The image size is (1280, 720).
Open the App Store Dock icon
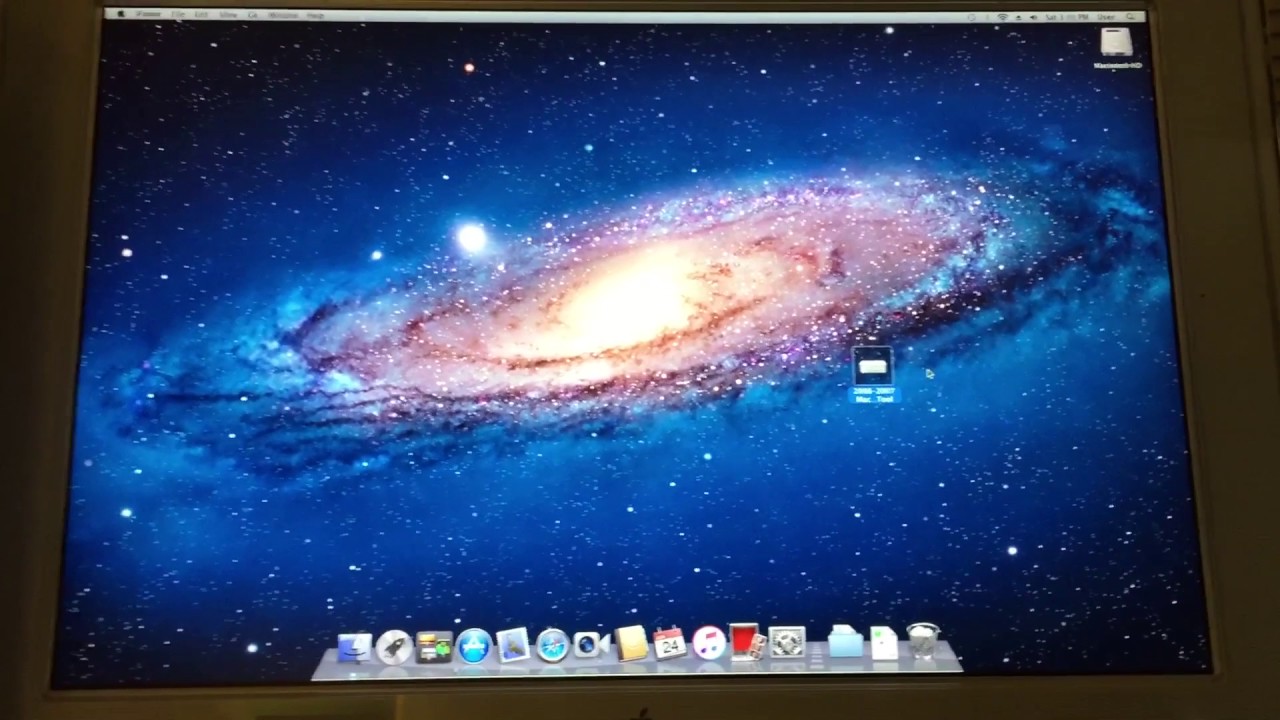tap(474, 646)
